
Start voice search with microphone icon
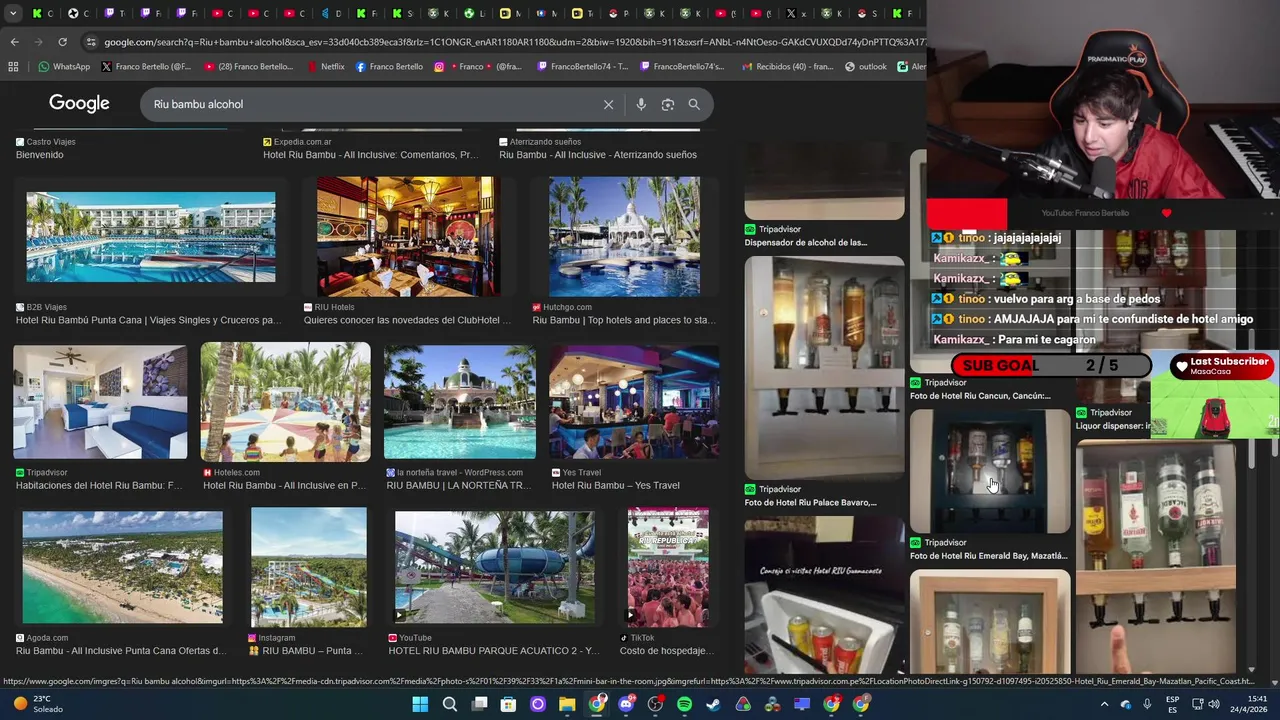point(641,104)
